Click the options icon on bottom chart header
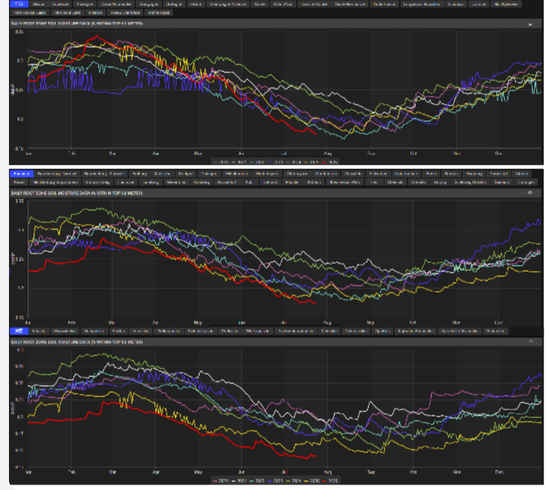The image size is (550, 490). click(531, 342)
